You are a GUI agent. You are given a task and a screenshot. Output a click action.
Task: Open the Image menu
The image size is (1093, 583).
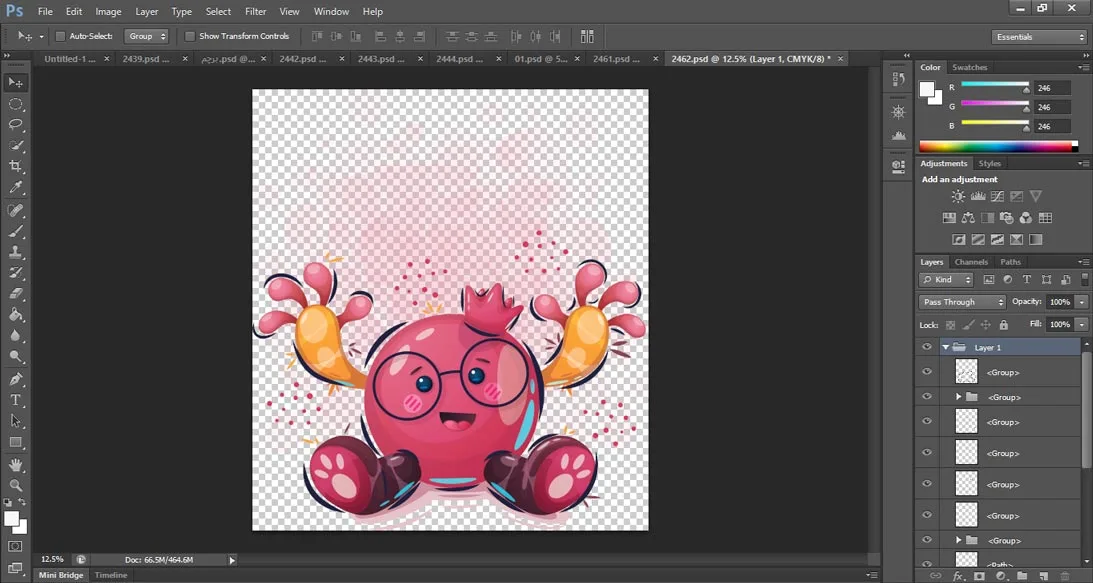[x=108, y=11]
